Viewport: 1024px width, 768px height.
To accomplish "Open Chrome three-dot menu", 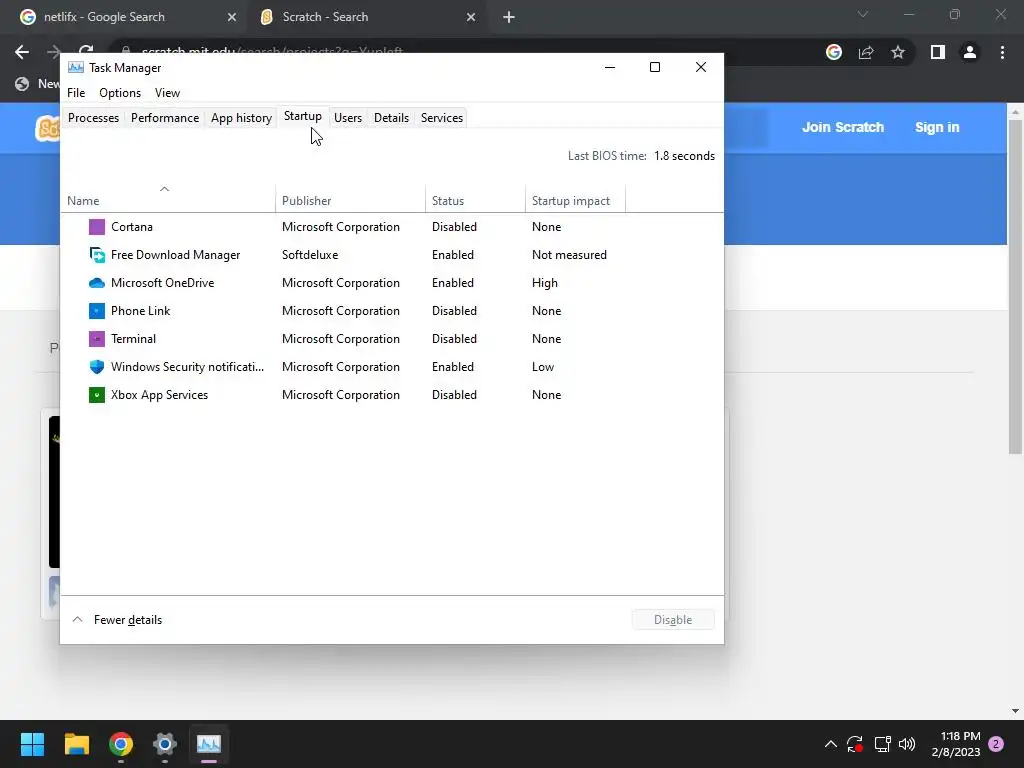I will pyautogui.click(x=1002, y=52).
